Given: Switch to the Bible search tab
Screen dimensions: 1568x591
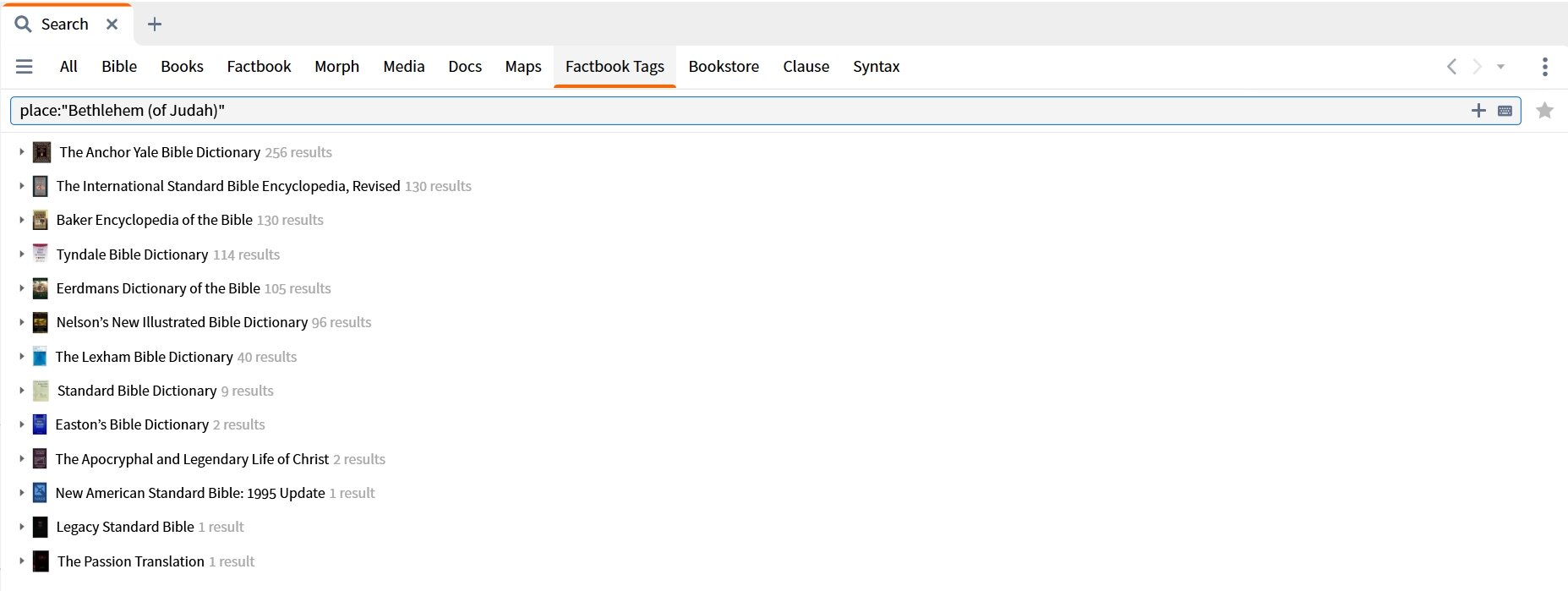Looking at the screenshot, I should pyautogui.click(x=119, y=66).
